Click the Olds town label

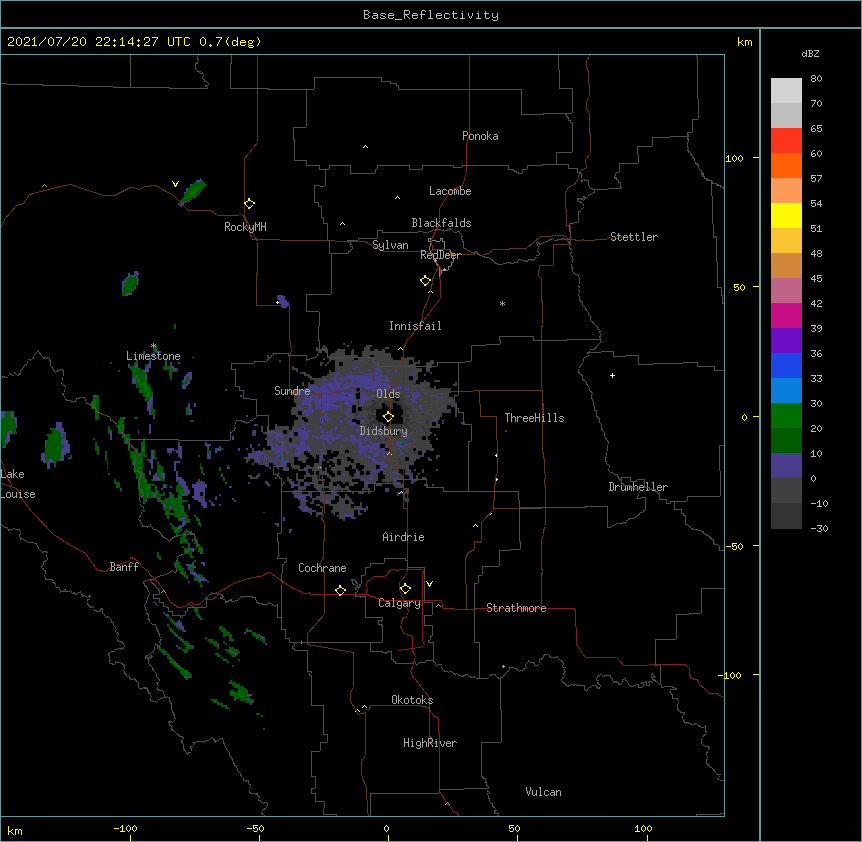click(x=388, y=394)
